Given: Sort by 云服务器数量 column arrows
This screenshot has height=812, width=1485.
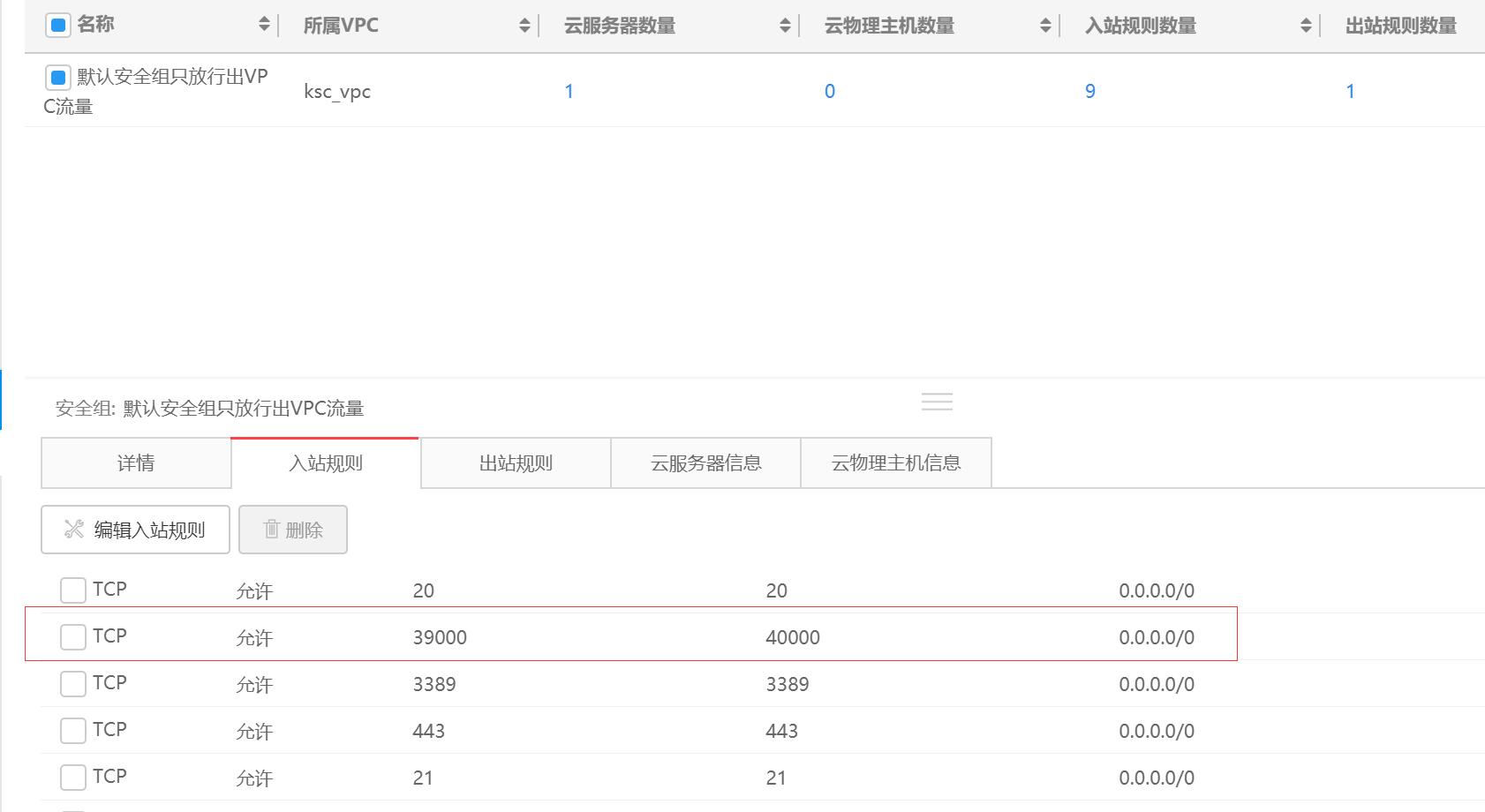Looking at the screenshot, I should click(785, 26).
